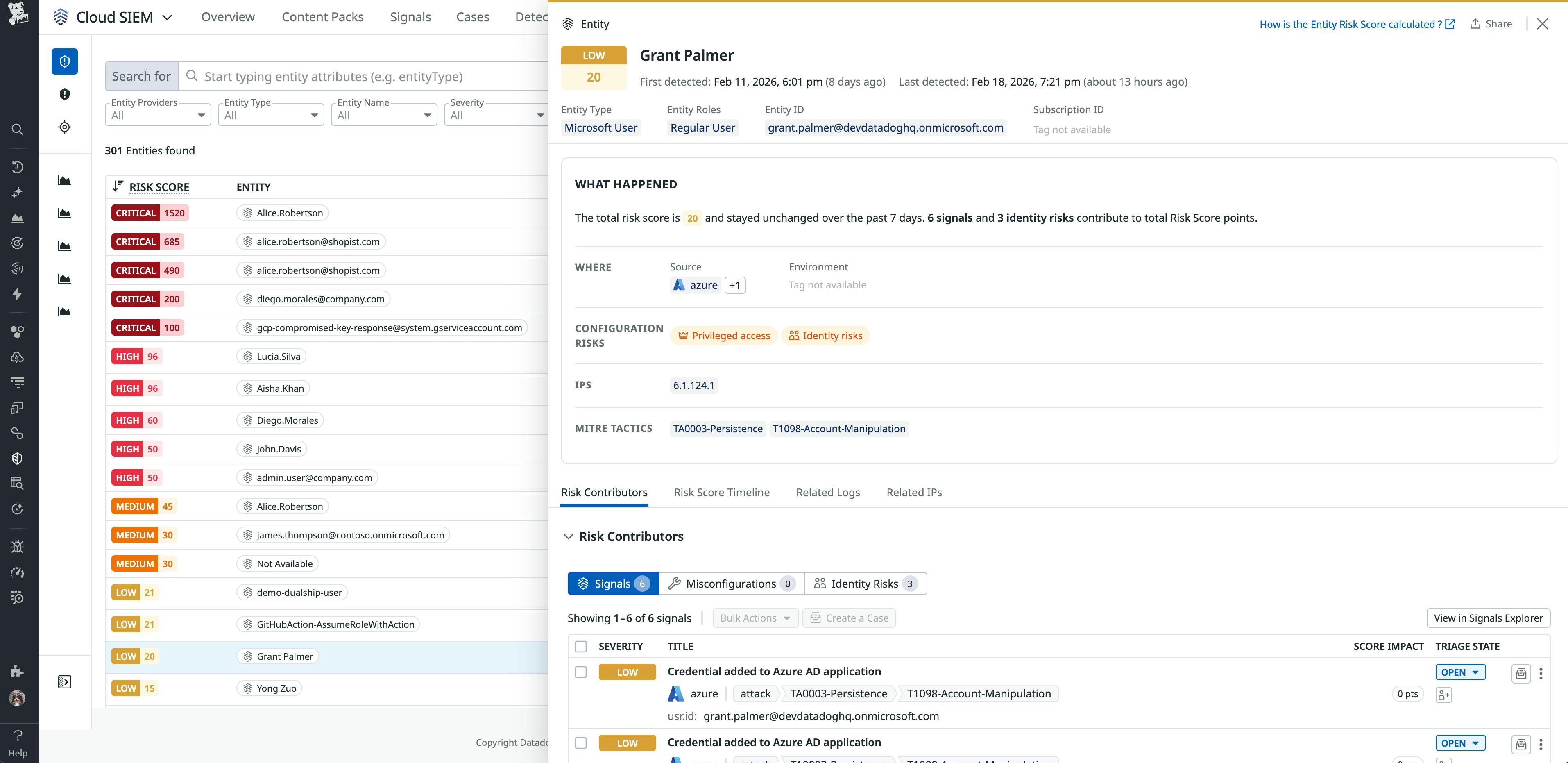1568x763 pixels.
Task: Click the lightning bolt icon in left sidebar
Action: [17, 294]
